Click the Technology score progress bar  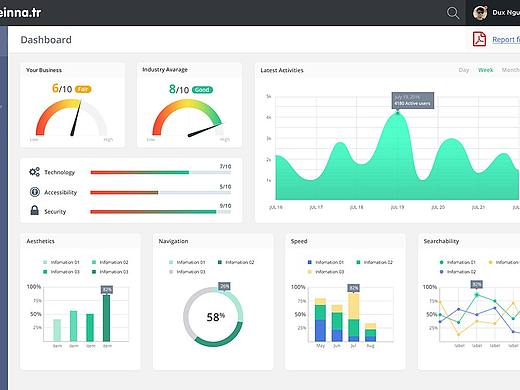tap(161, 172)
